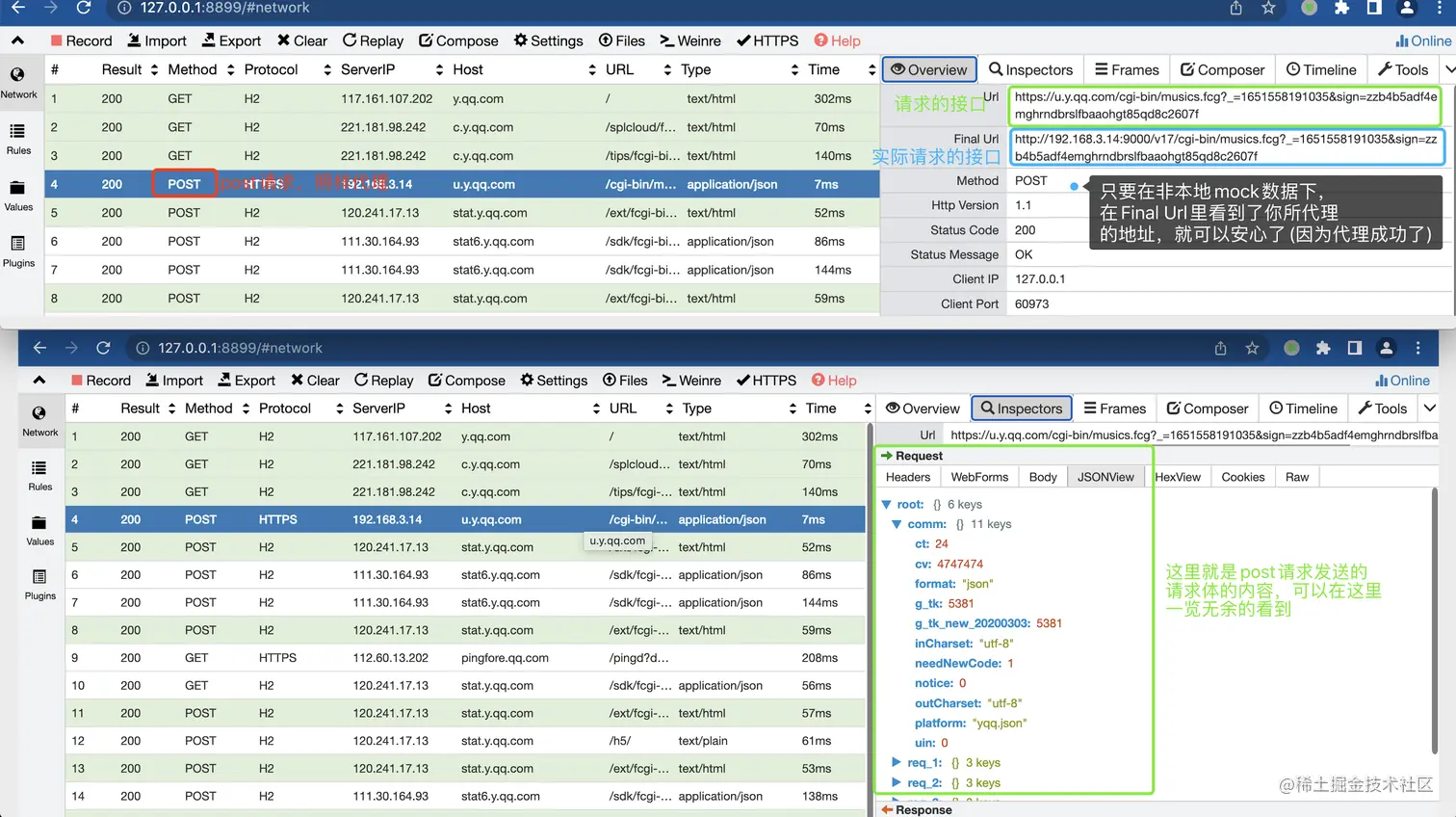The width and height of the screenshot is (1456, 817).
Task: Expand req_2 node in JSON view
Action: [897, 782]
